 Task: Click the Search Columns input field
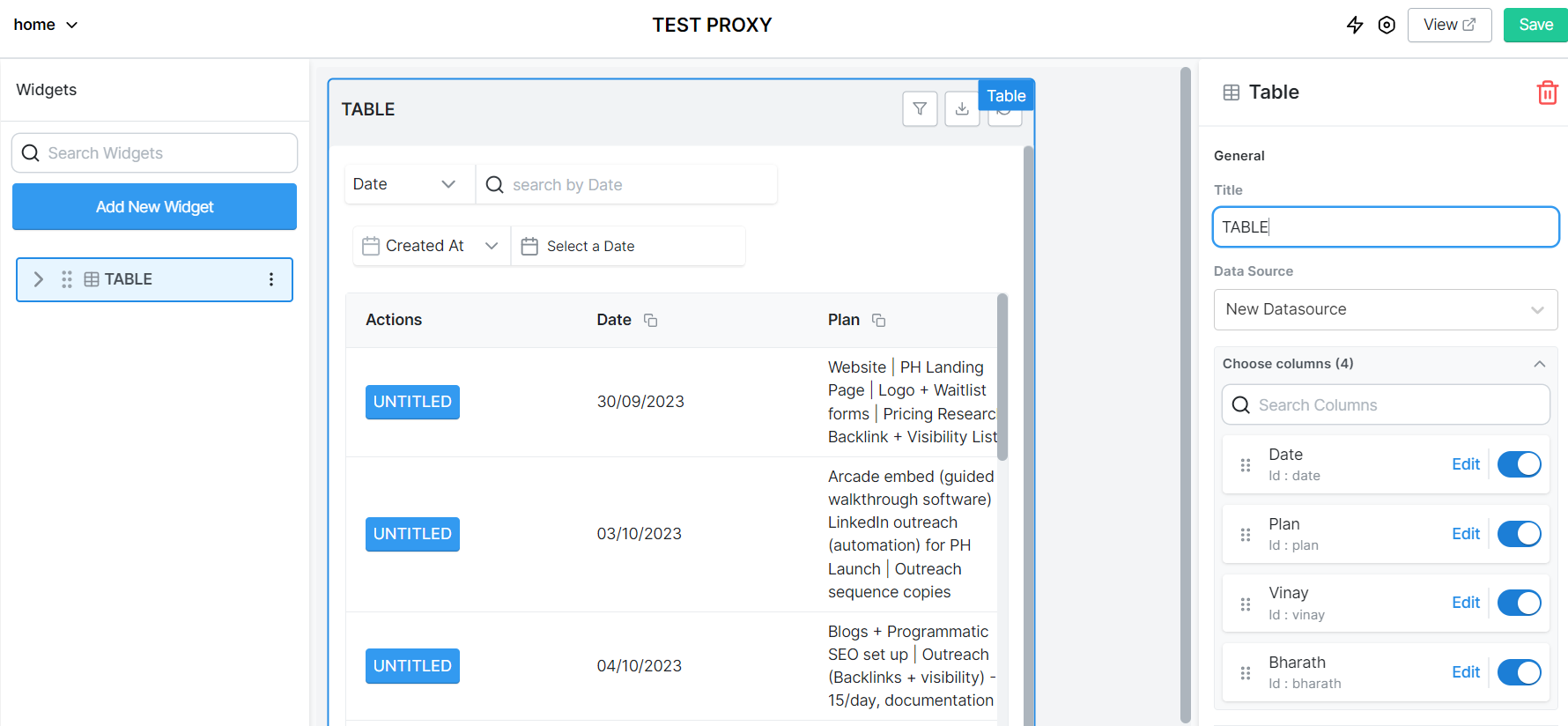(1385, 405)
